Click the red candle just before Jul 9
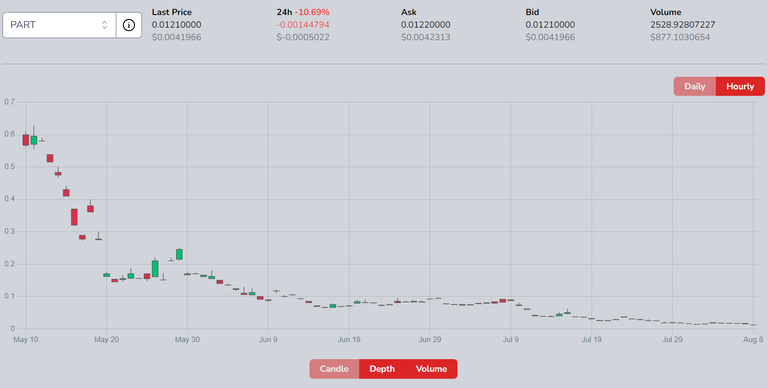Image resolution: width=768 pixels, height=388 pixels. [503, 301]
